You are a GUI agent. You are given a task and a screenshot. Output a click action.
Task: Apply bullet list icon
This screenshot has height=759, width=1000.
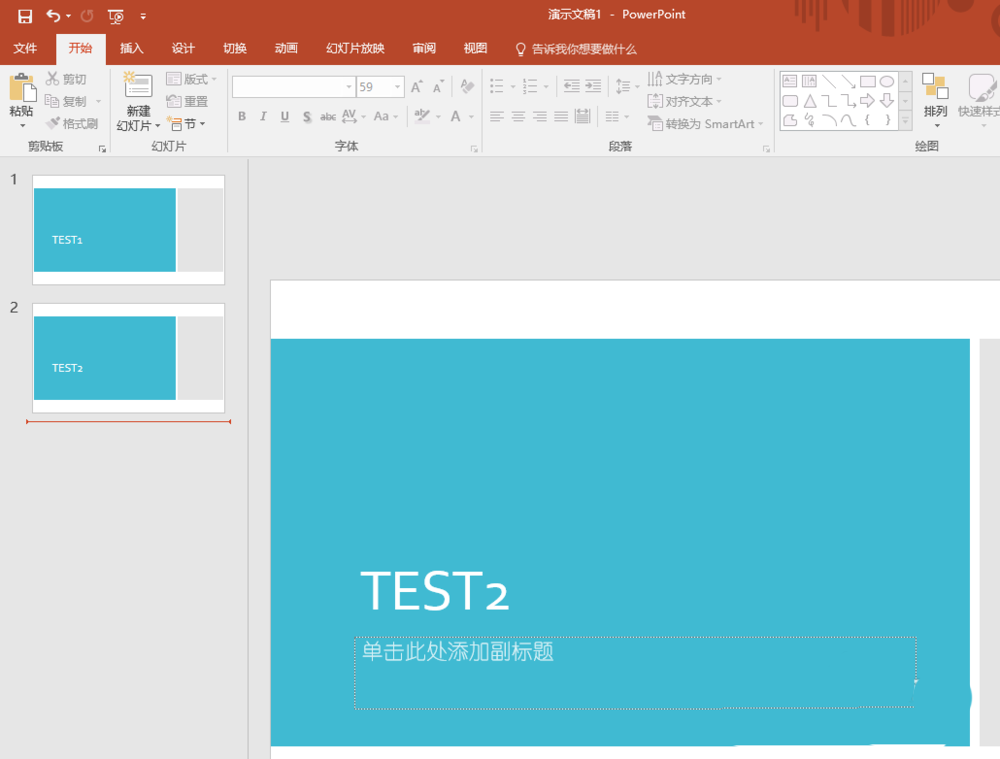tap(496, 86)
